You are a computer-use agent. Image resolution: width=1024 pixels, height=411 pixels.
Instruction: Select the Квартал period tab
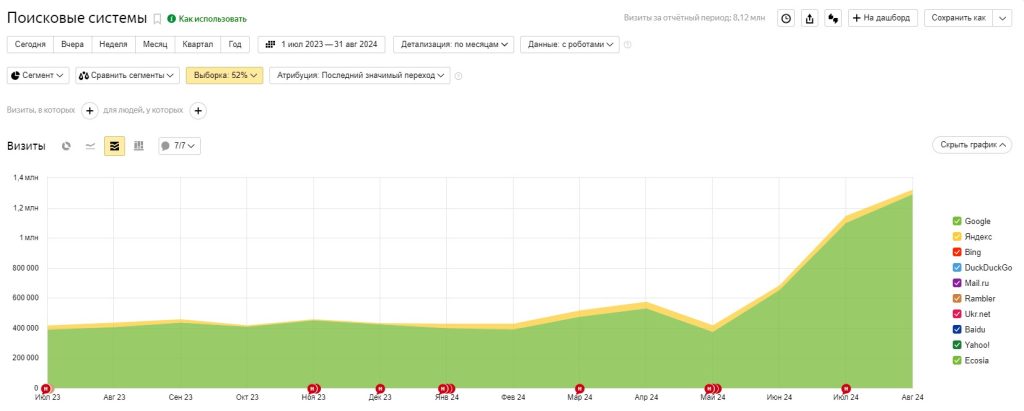tap(198, 44)
